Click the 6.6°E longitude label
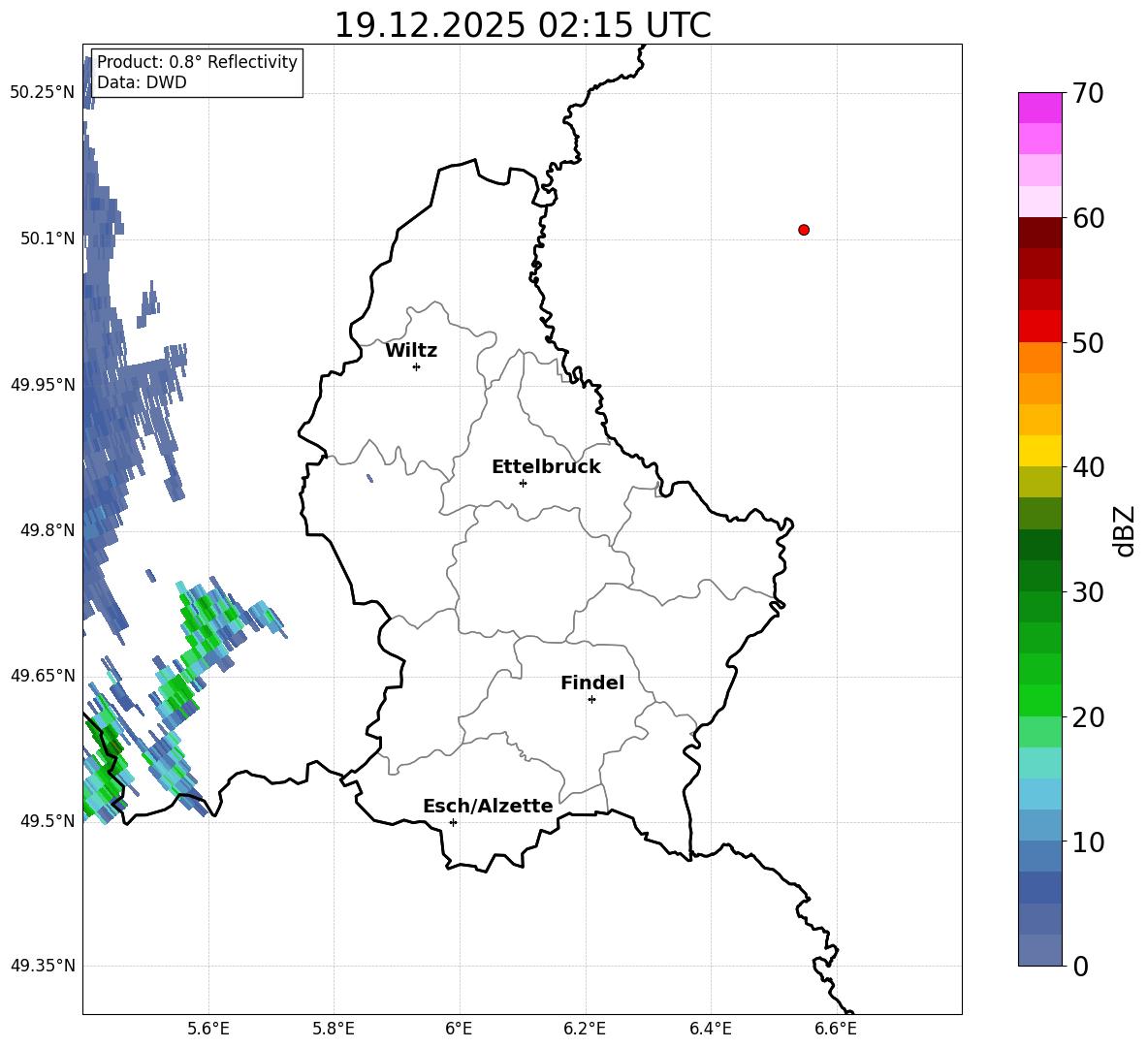This screenshot has height=1048, width=1148. 836,1029
